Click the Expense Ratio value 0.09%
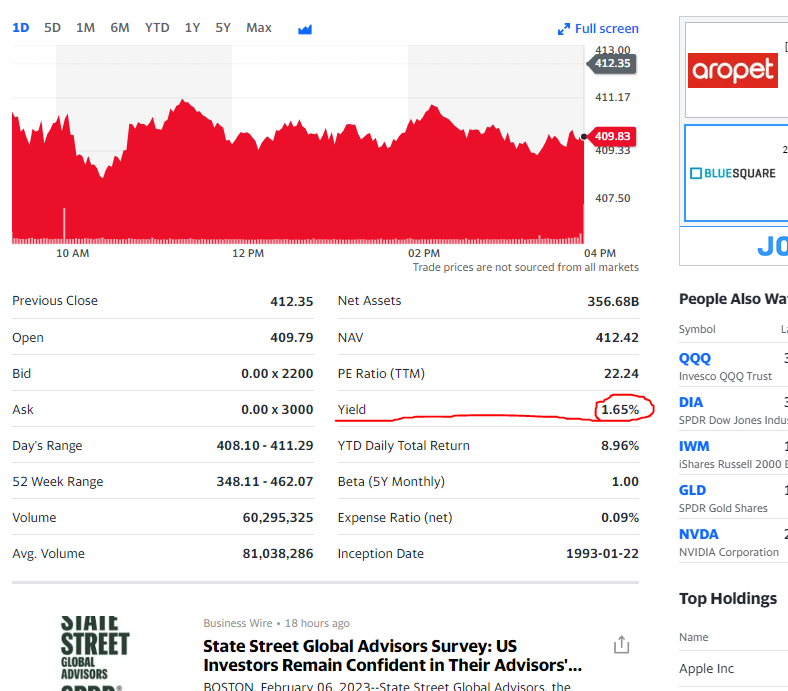The width and height of the screenshot is (788, 691). point(620,518)
